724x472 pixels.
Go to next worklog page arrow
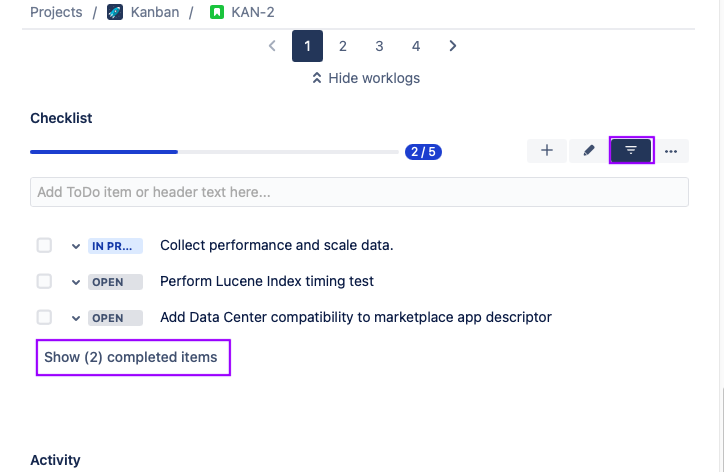[453, 46]
